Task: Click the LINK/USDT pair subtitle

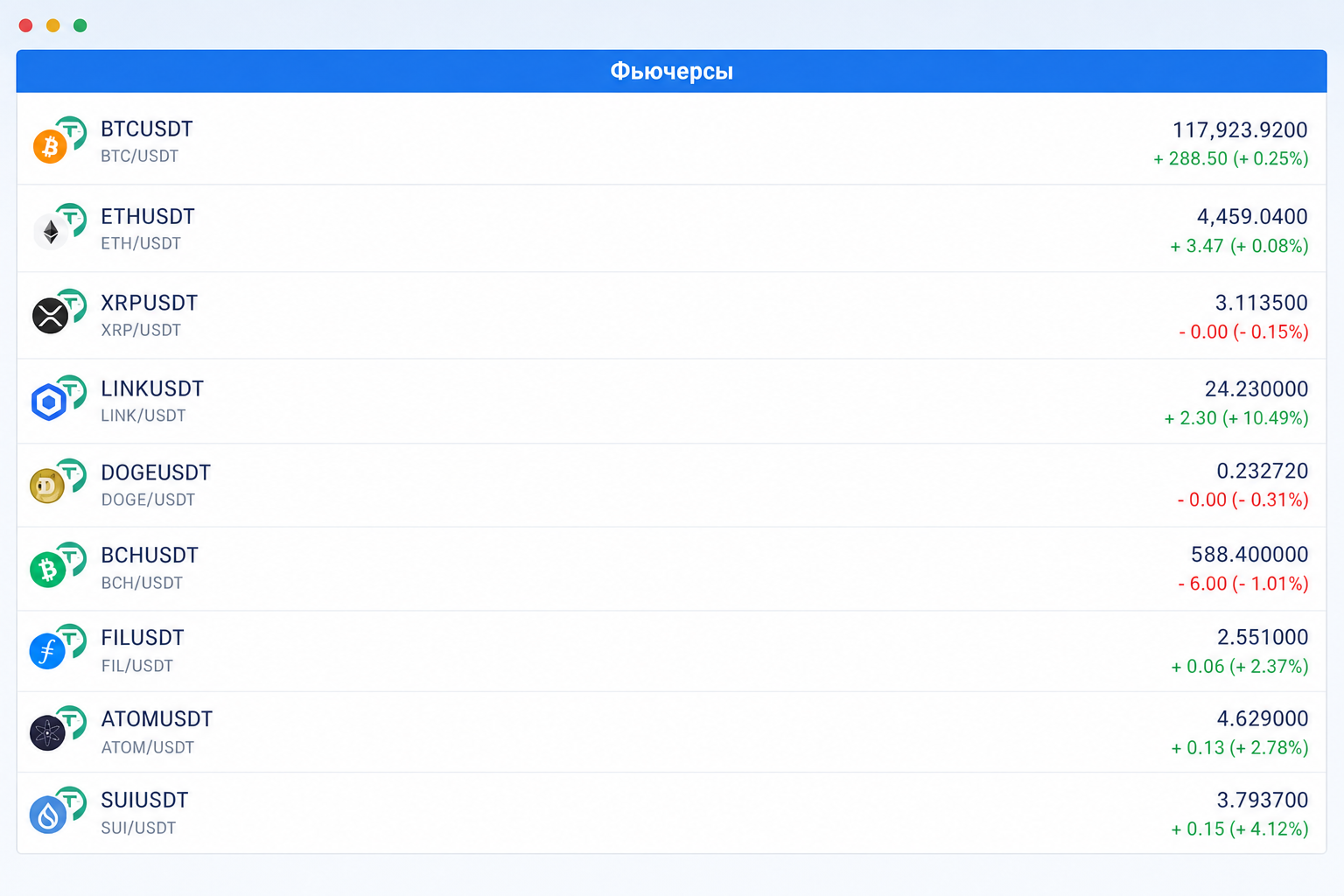Action: point(143,416)
